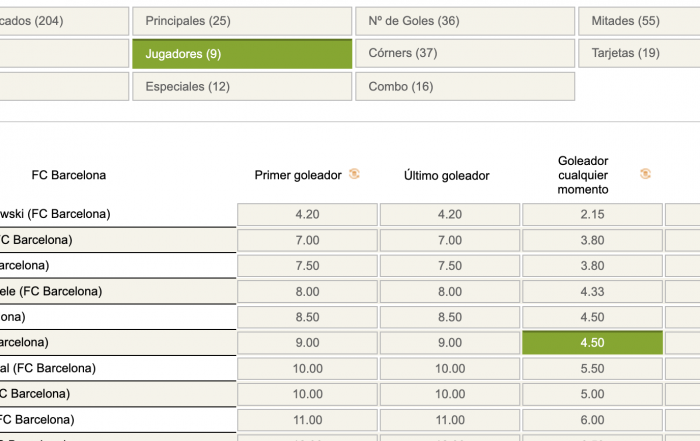The image size is (700, 441).
Task: Open the Tarjetas (19) tab
Action: point(638,53)
